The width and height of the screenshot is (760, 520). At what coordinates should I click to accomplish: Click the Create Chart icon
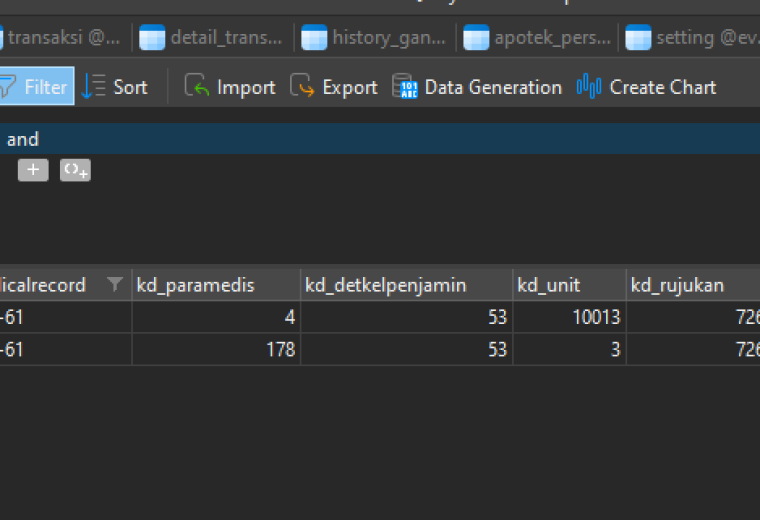(x=589, y=86)
